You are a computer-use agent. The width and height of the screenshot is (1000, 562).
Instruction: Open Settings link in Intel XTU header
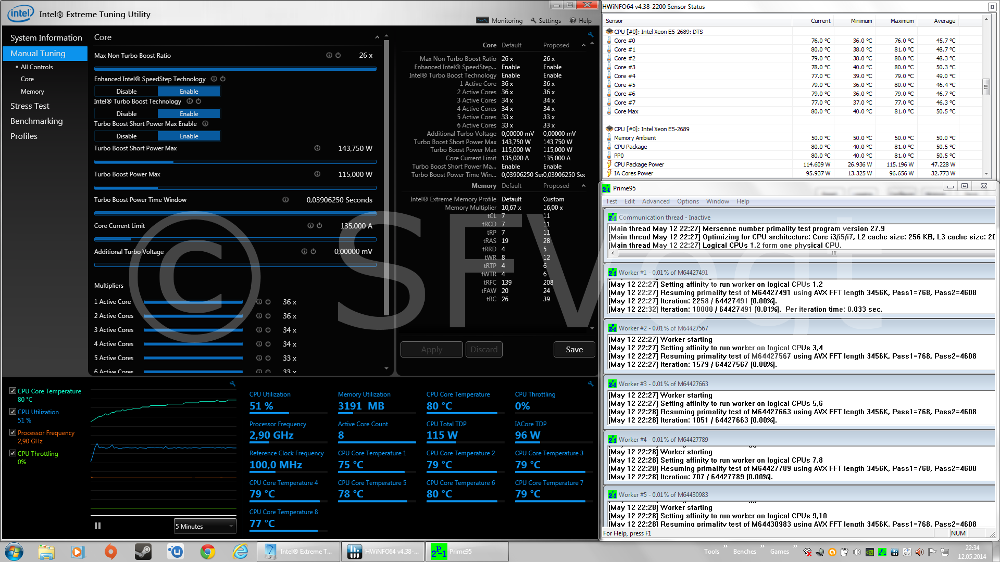546,20
